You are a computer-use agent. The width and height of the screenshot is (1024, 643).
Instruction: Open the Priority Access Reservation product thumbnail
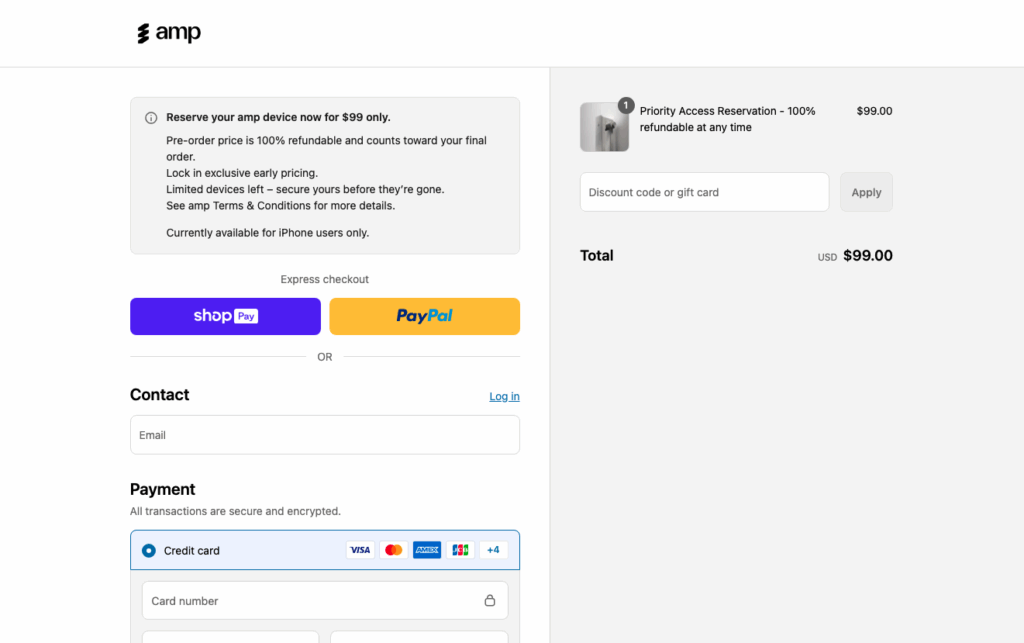pyautogui.click(x=604, y=127)
